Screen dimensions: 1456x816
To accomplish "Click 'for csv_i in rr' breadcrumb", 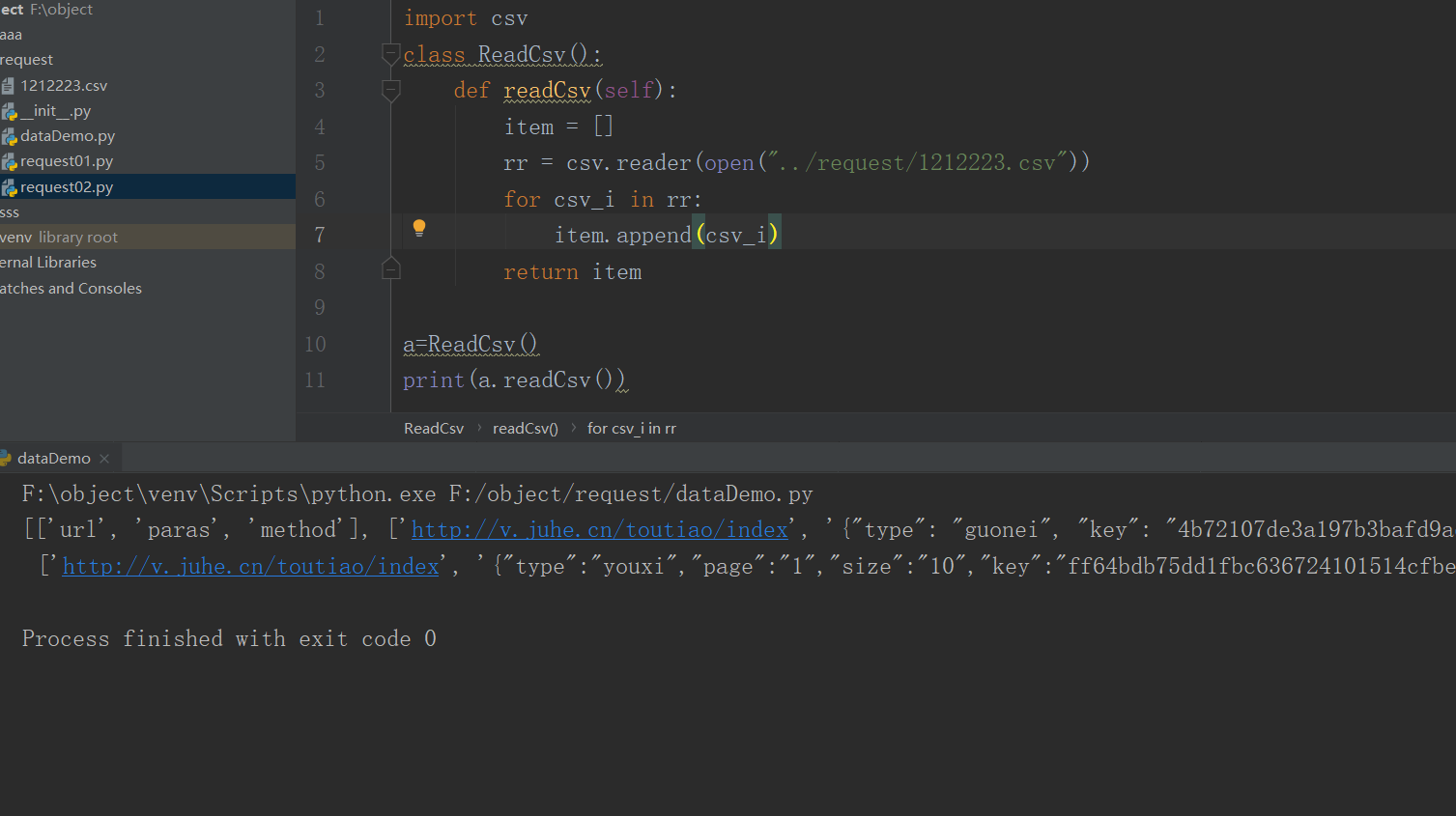I will pyautogui.click(x=632, y=428).
